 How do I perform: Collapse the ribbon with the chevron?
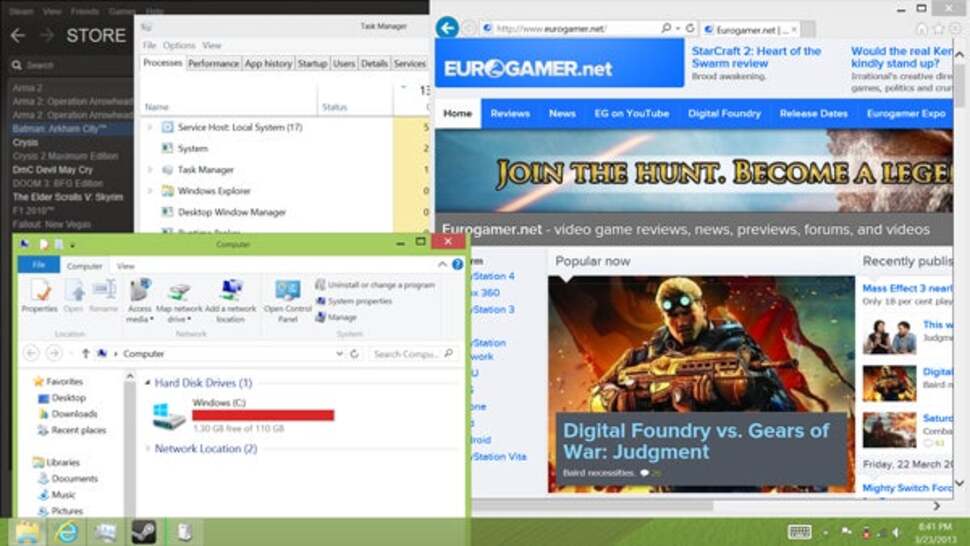[x=442, y=265]
